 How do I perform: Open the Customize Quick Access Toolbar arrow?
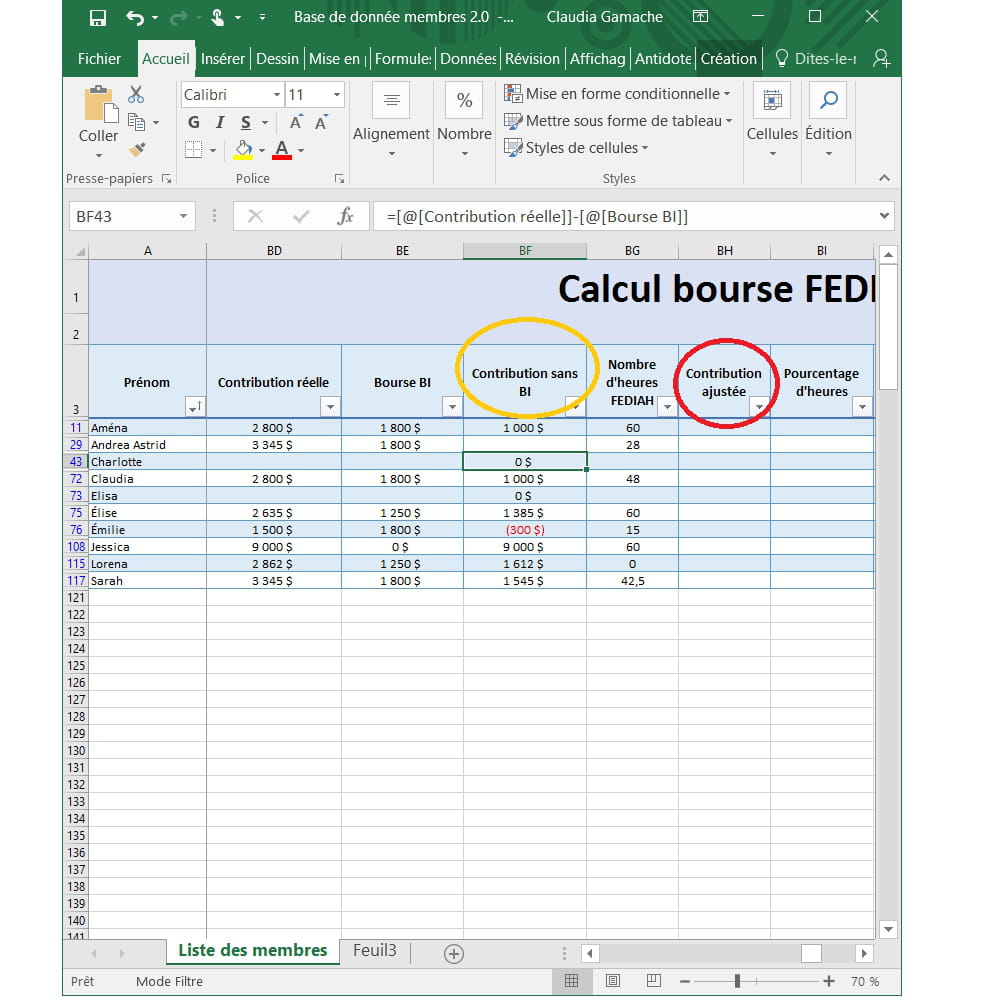click(262, 17)
